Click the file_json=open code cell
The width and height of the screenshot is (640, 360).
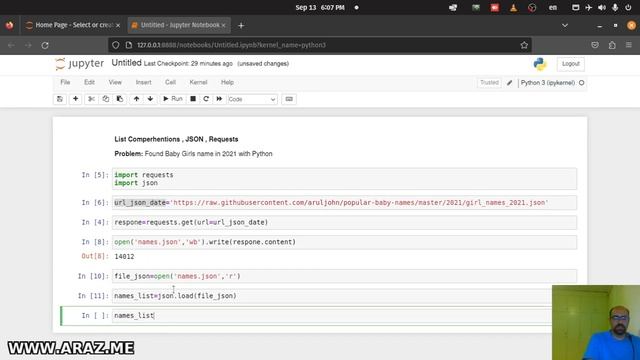(344, 276)
